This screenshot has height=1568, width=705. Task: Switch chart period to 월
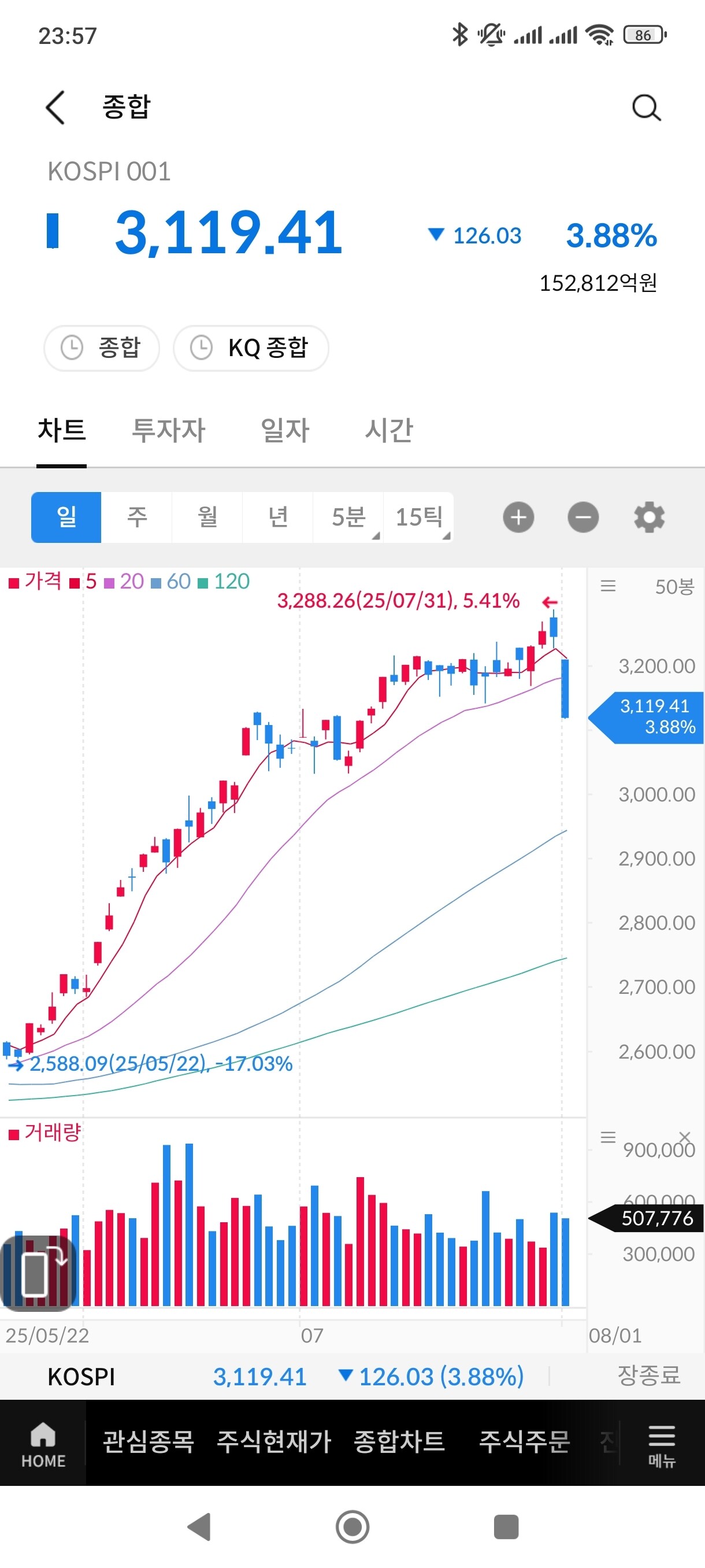click(207, 517)
